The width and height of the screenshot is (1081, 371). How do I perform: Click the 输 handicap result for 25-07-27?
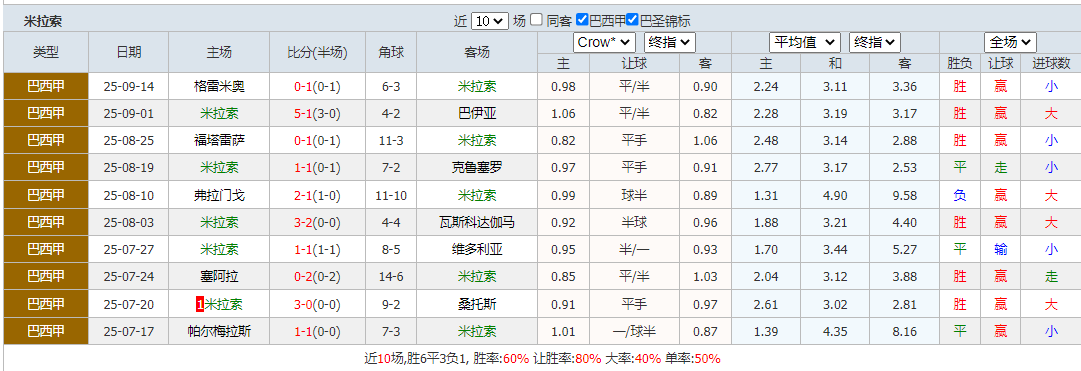[x=1001, y=250]
